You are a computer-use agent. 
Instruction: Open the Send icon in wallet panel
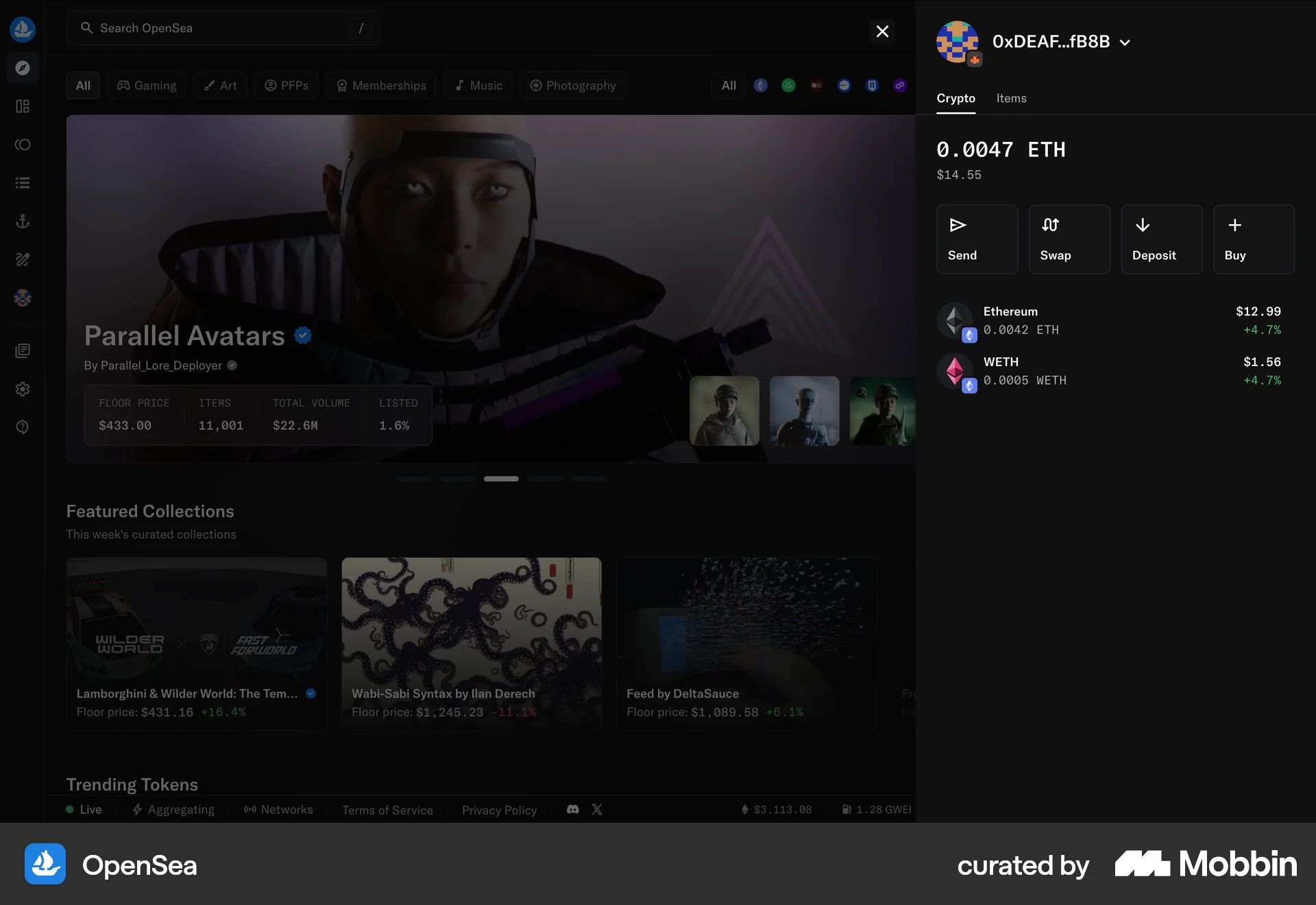[x=958, y=225]
